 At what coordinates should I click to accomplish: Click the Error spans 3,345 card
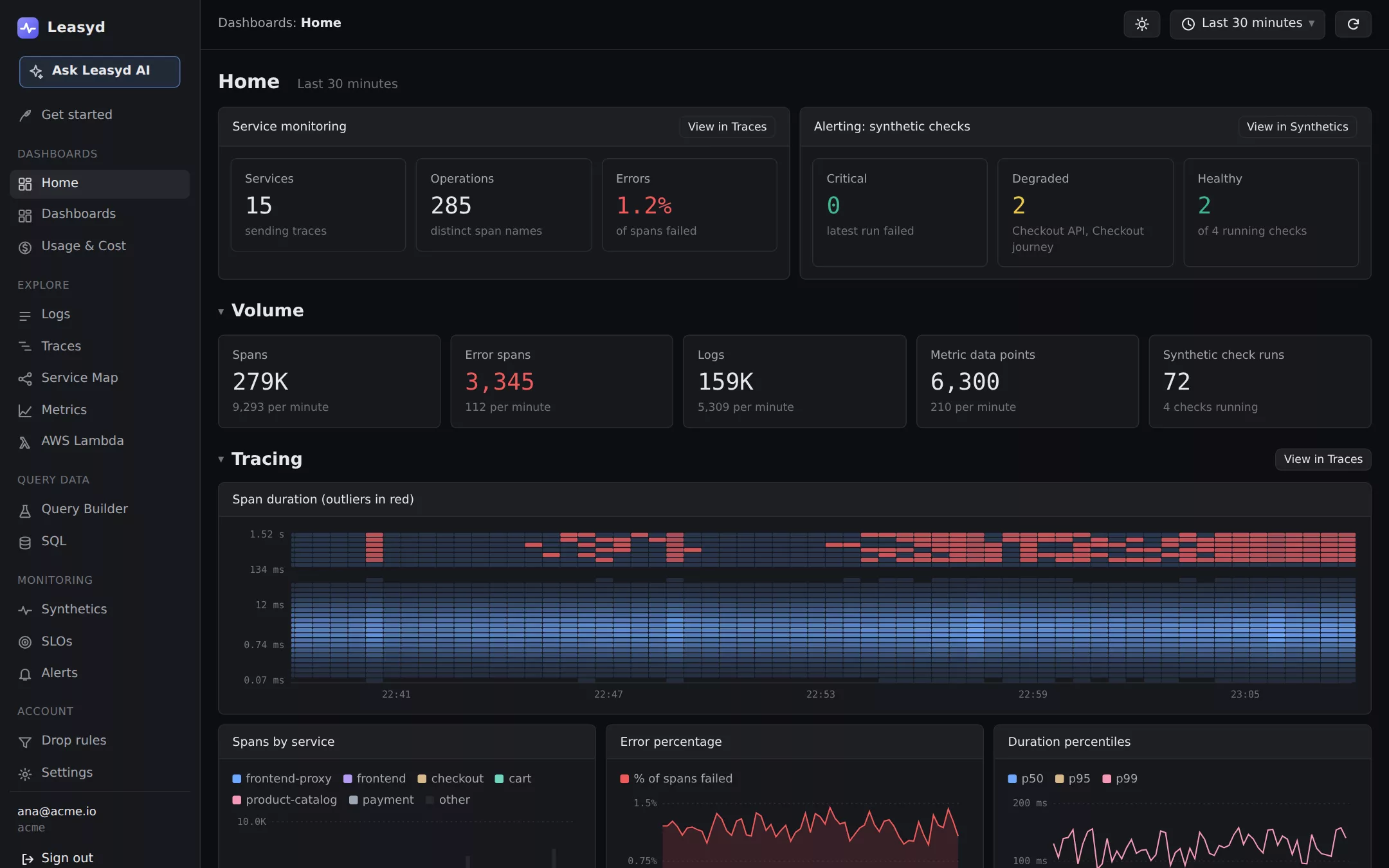(561, 381)
